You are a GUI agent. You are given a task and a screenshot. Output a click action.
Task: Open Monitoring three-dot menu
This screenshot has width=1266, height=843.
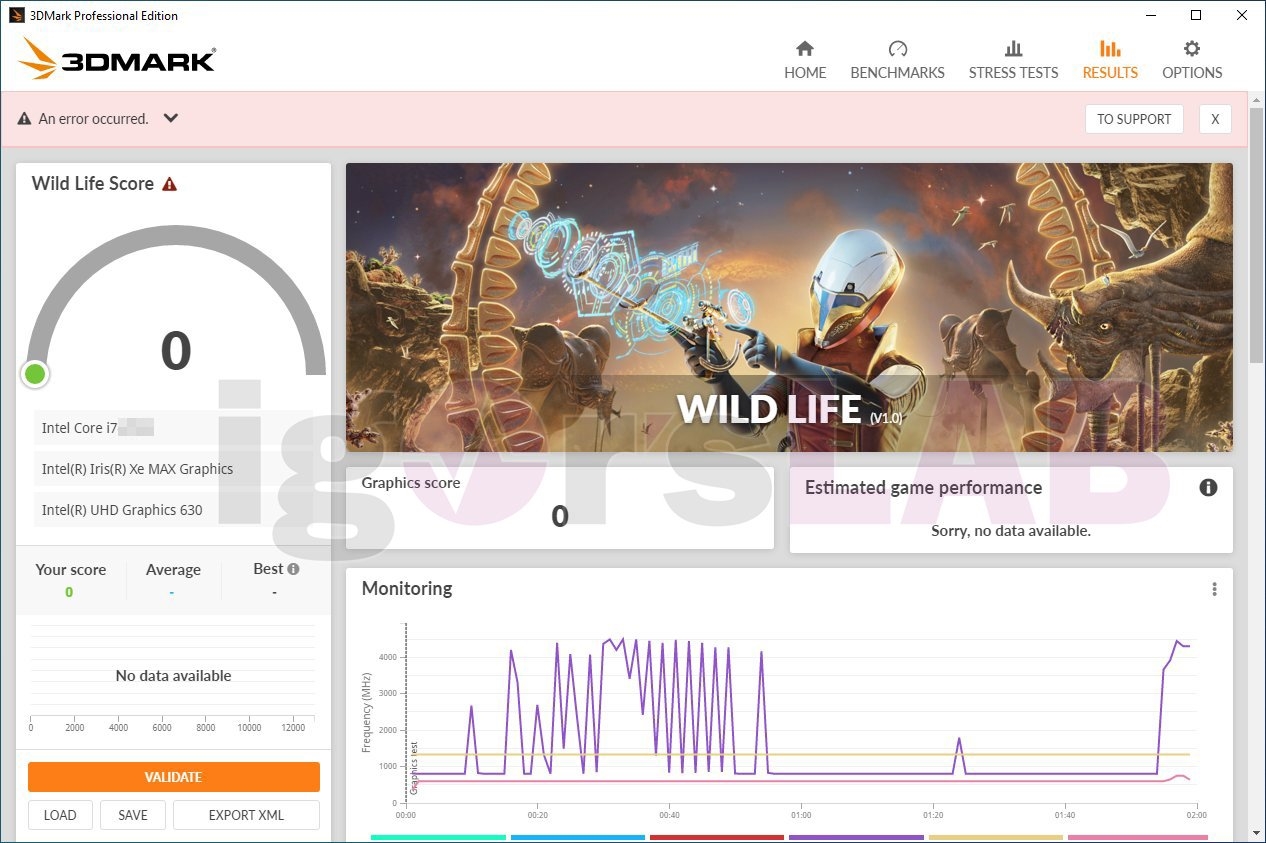click(1214, 589)
